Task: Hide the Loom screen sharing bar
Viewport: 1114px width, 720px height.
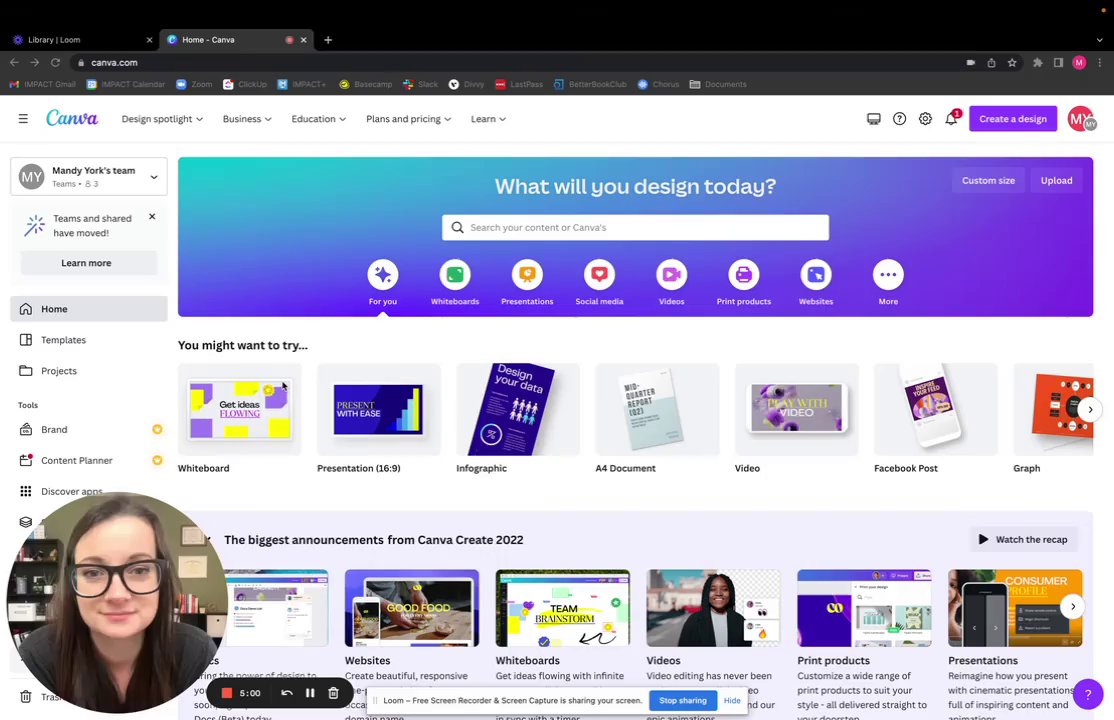Action: click(732, 700)
